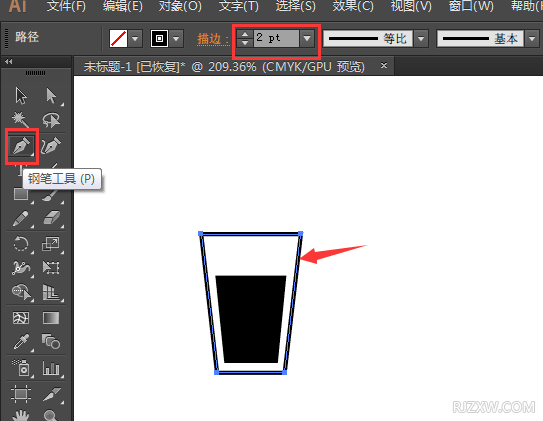The width and height of the screenshot is (543, 421).
Task: Select the Lasso tool
Action: click(51, 120)
